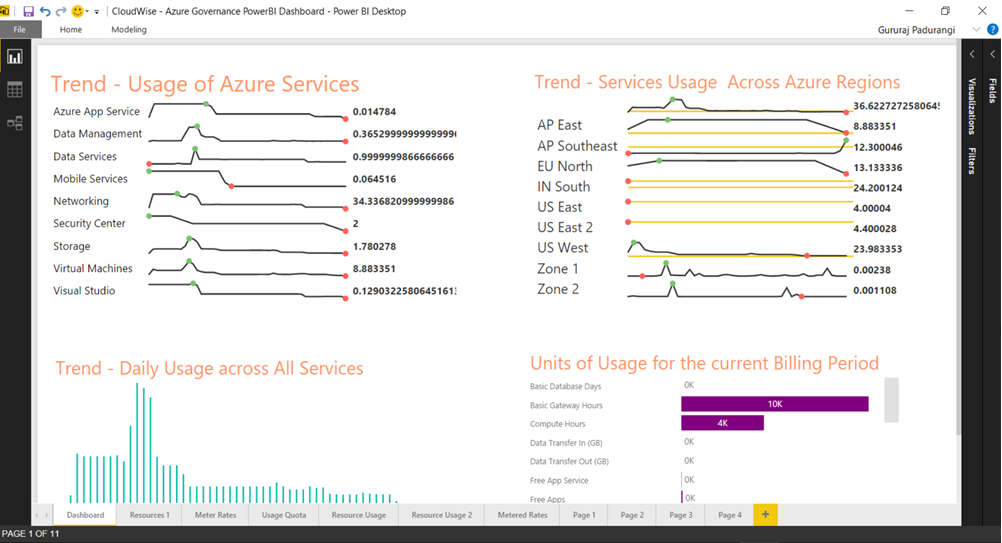The width and height of the screenshot is (1002, 543).
Task: Switch to Report view icon
Action: 15,57
